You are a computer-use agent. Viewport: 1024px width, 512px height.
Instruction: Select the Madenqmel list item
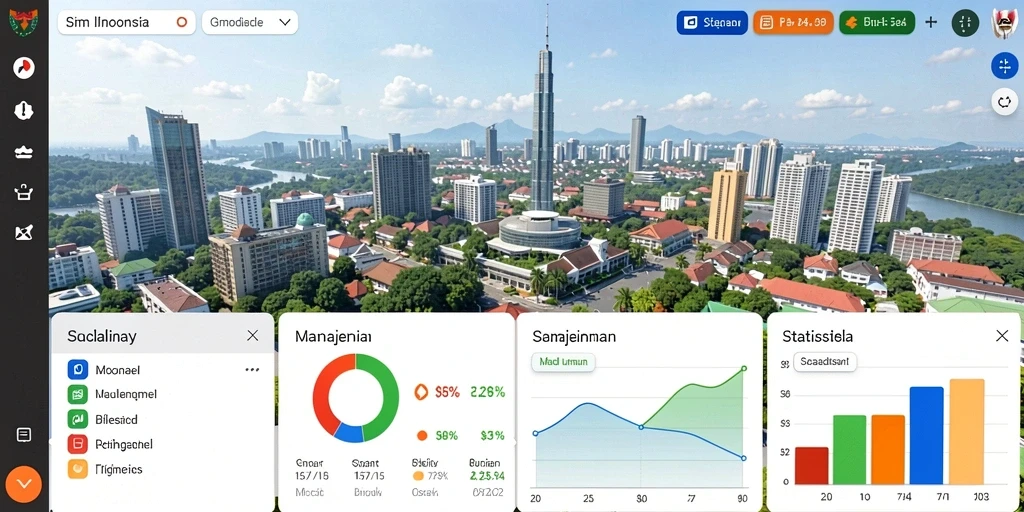click(x=163, y=394)
